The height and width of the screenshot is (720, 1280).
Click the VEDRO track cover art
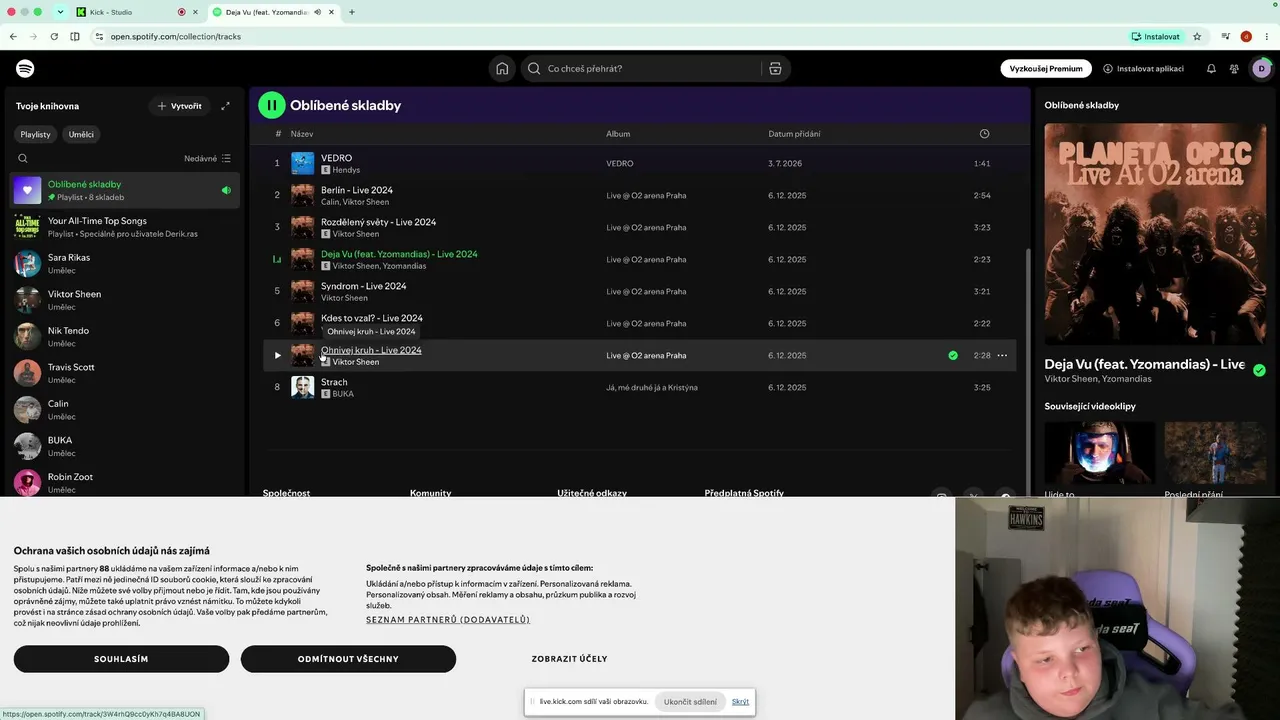click(302, 163)
